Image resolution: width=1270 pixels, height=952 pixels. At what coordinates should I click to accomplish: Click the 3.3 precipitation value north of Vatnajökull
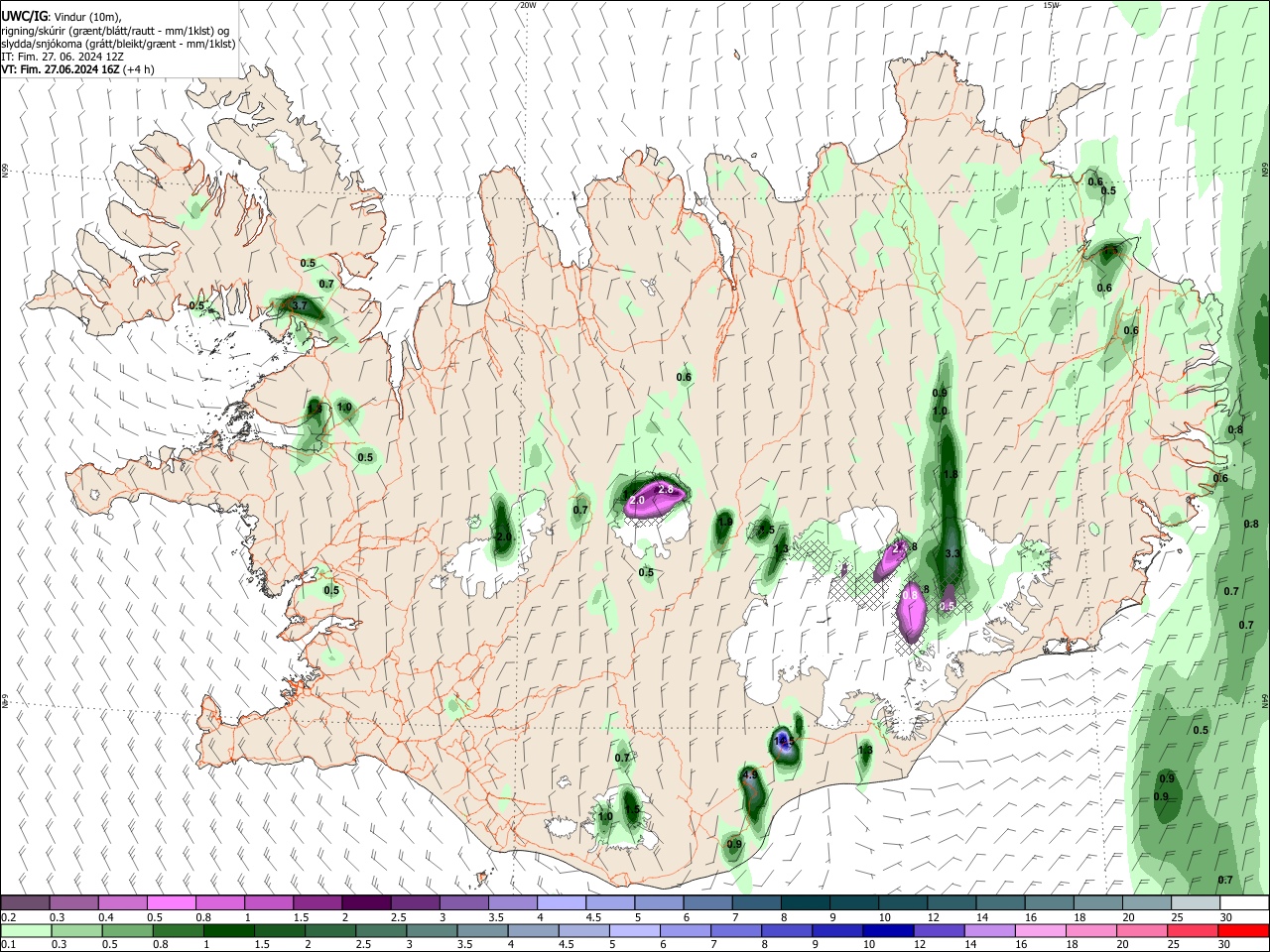pos(953,553)
